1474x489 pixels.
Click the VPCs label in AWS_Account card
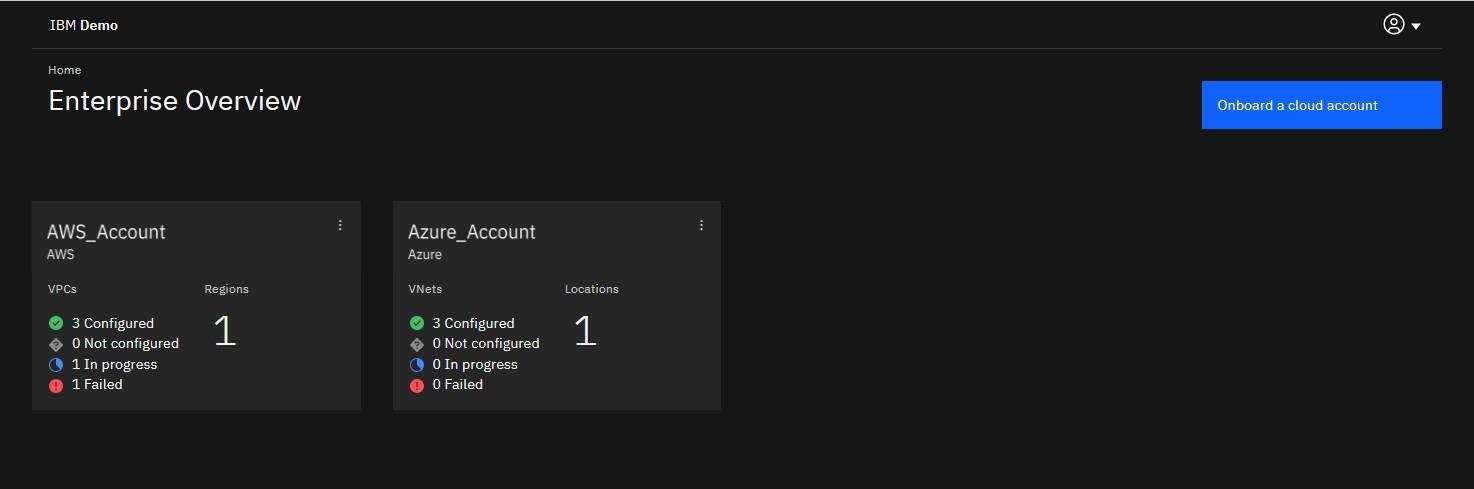[x=62, y=289]
